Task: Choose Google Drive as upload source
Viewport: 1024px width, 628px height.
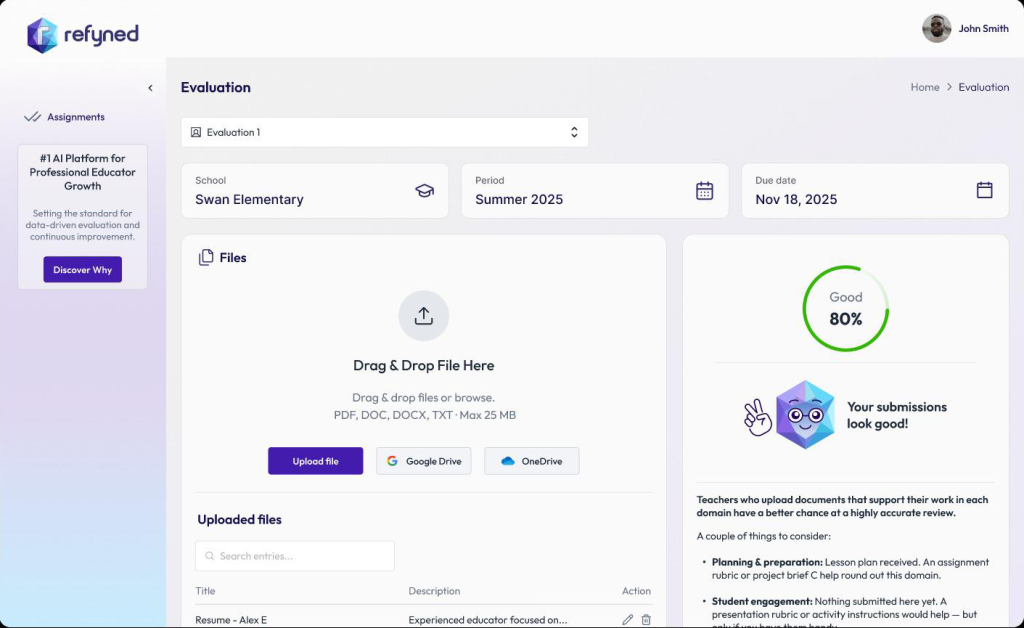Action: click(x=424, y=461)
